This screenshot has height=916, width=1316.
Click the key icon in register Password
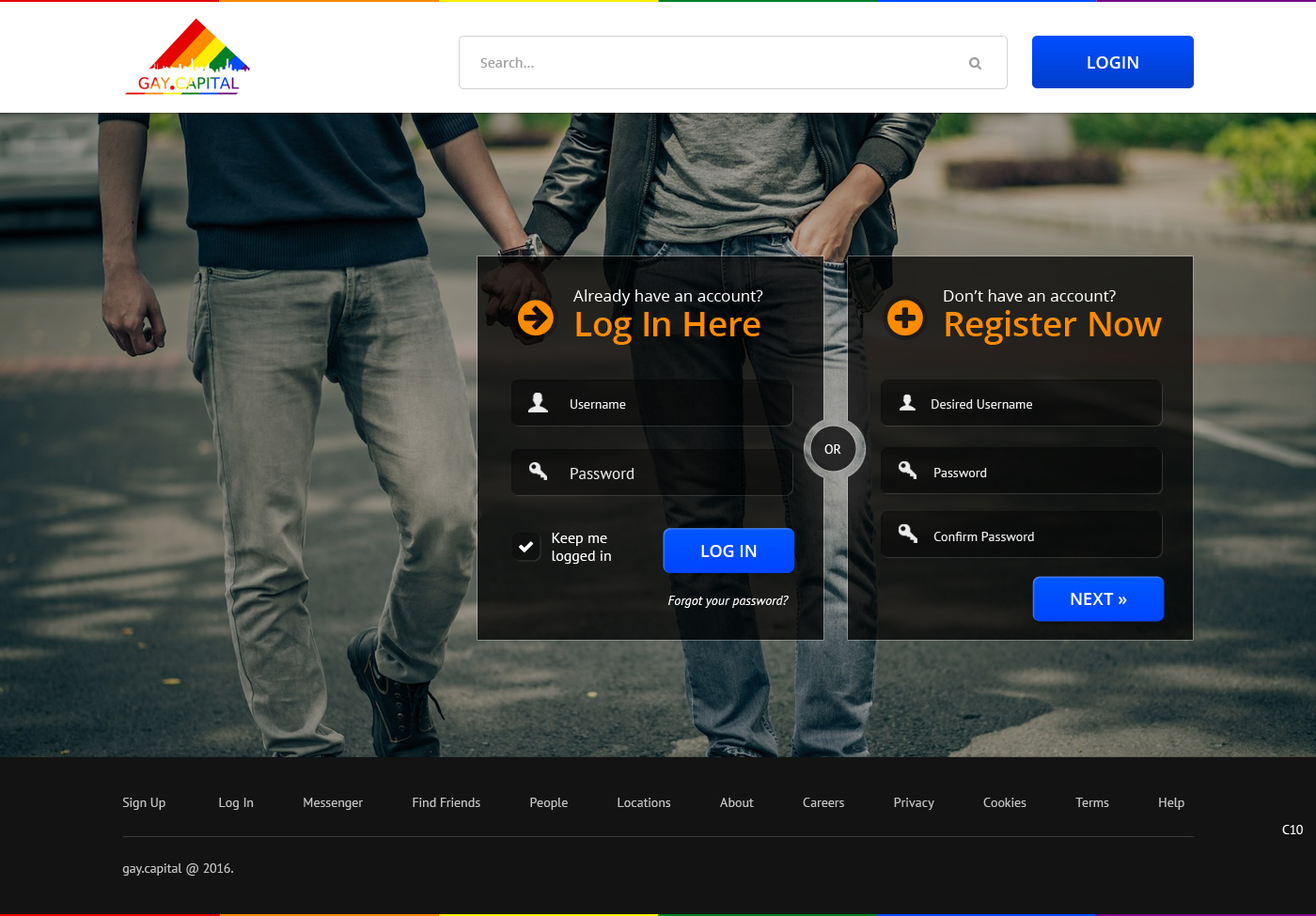pos(907,471)
